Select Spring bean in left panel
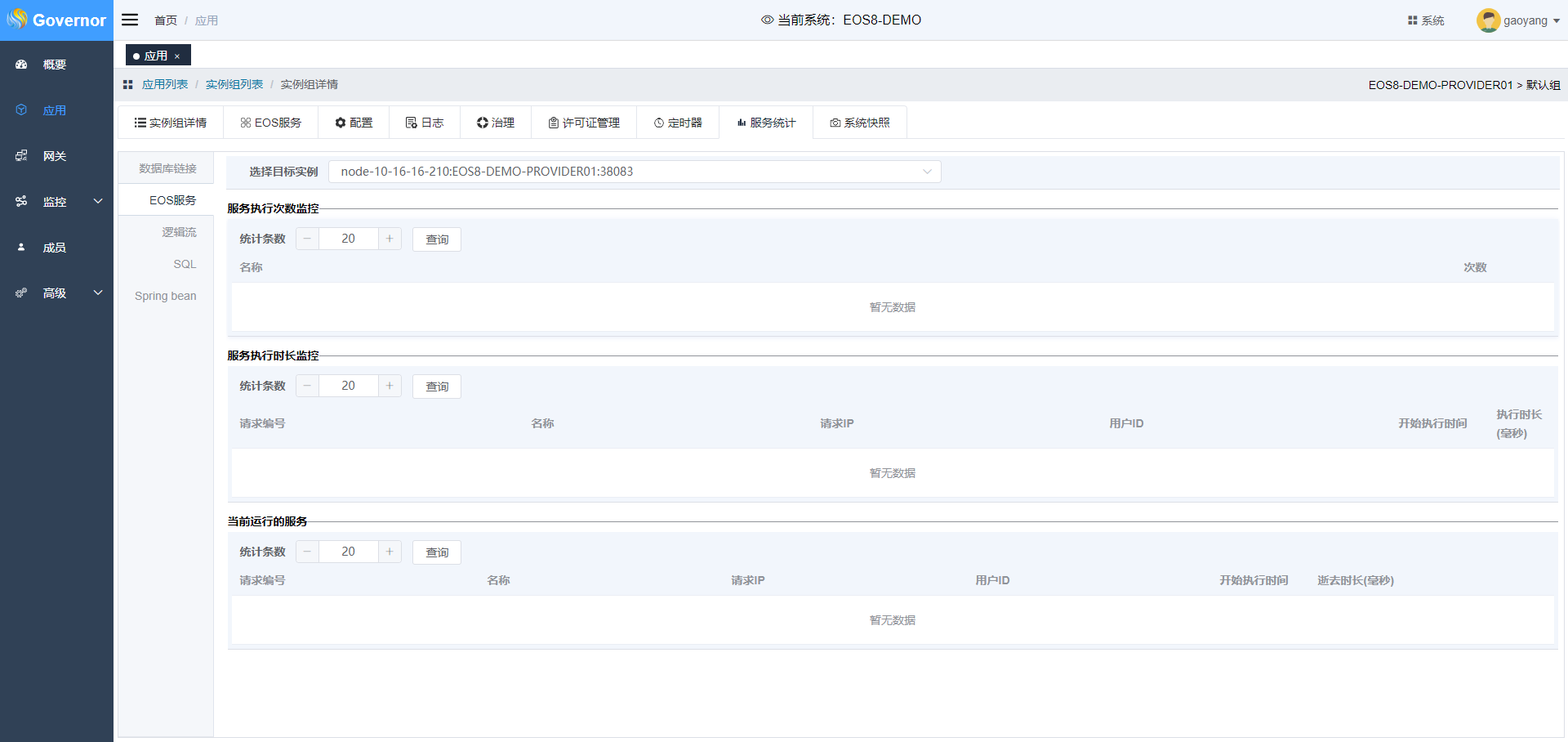The image size is (1568, 742). (x=165, y=296)
